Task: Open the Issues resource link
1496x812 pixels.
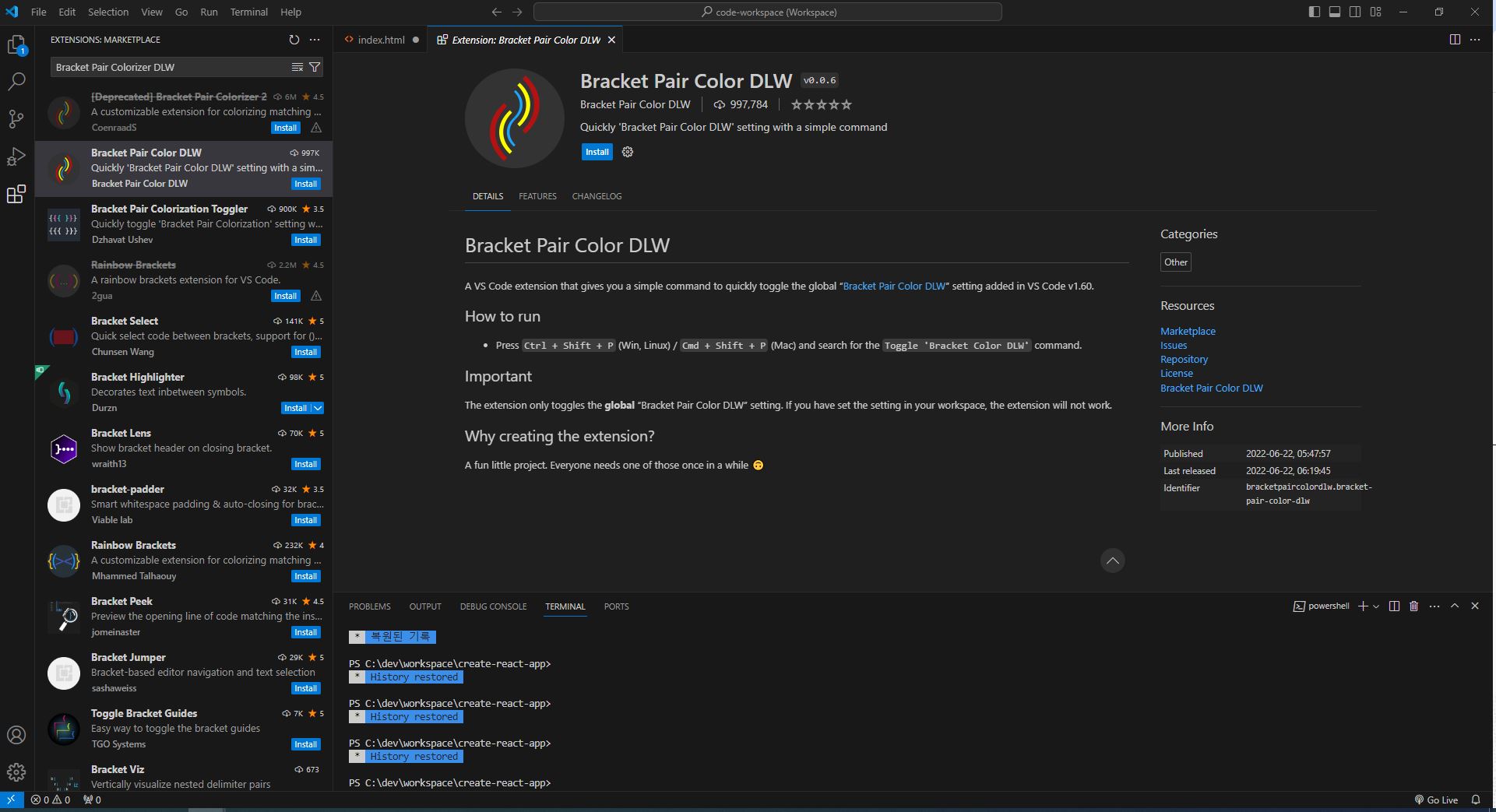Action: [x=1174, y=345]
